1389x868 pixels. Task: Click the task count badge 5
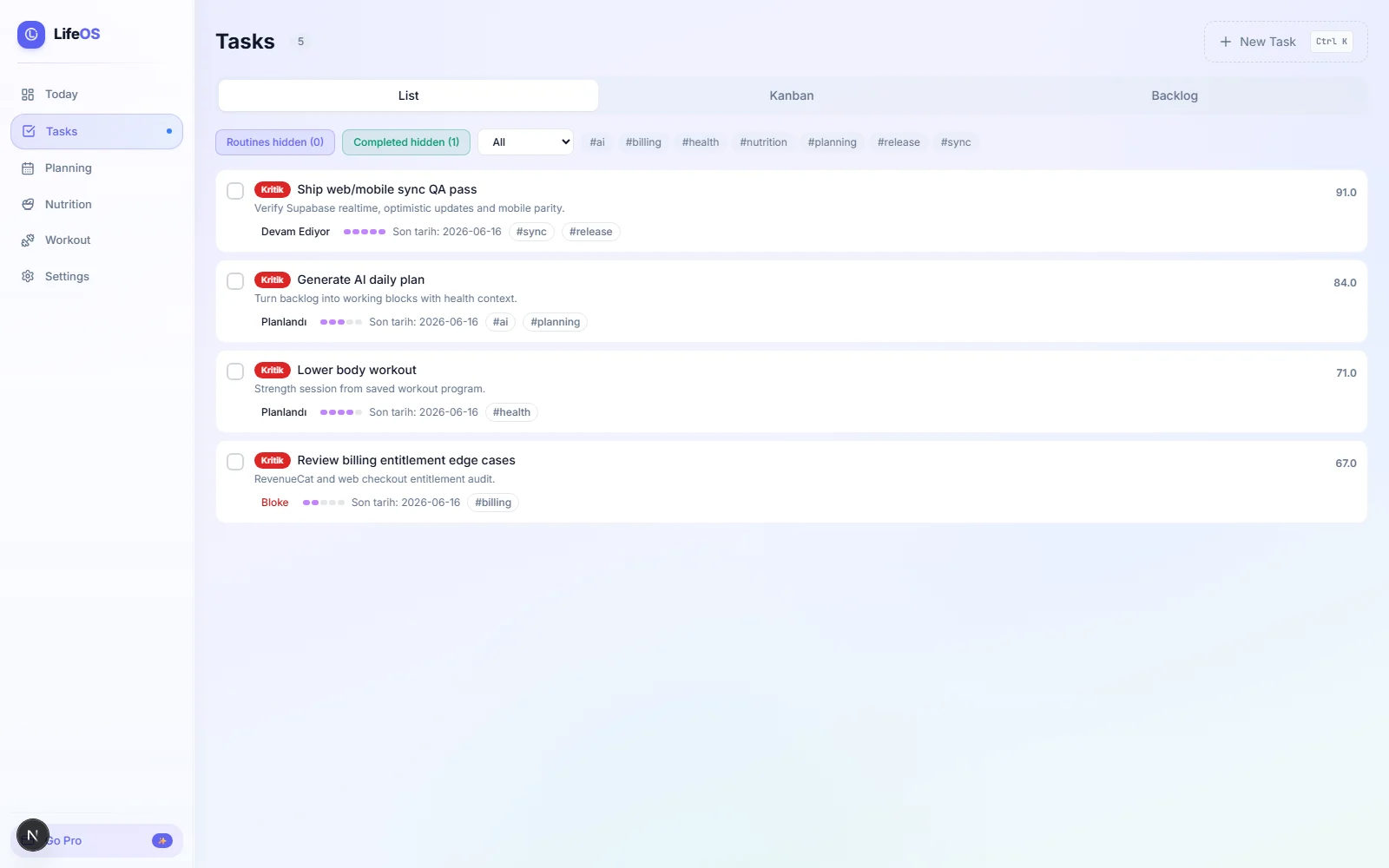pyautogui.click(x=301, y=42)
